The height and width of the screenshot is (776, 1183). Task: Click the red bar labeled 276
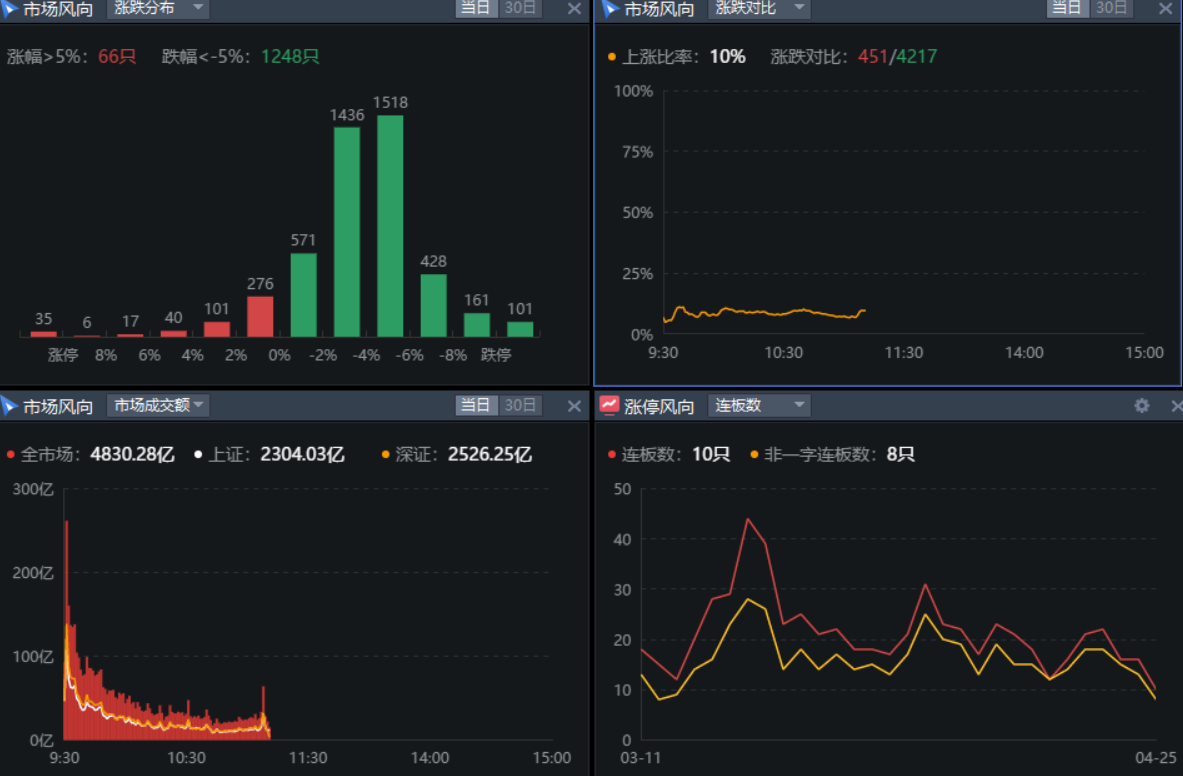click(260, 316)
